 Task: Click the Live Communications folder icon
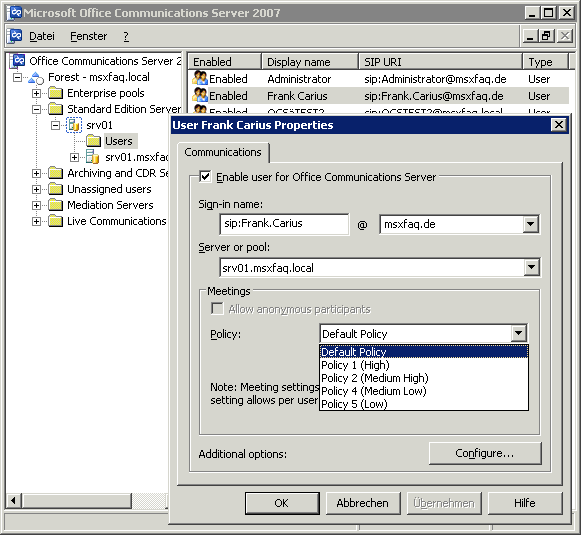click(x=56, y=221)
